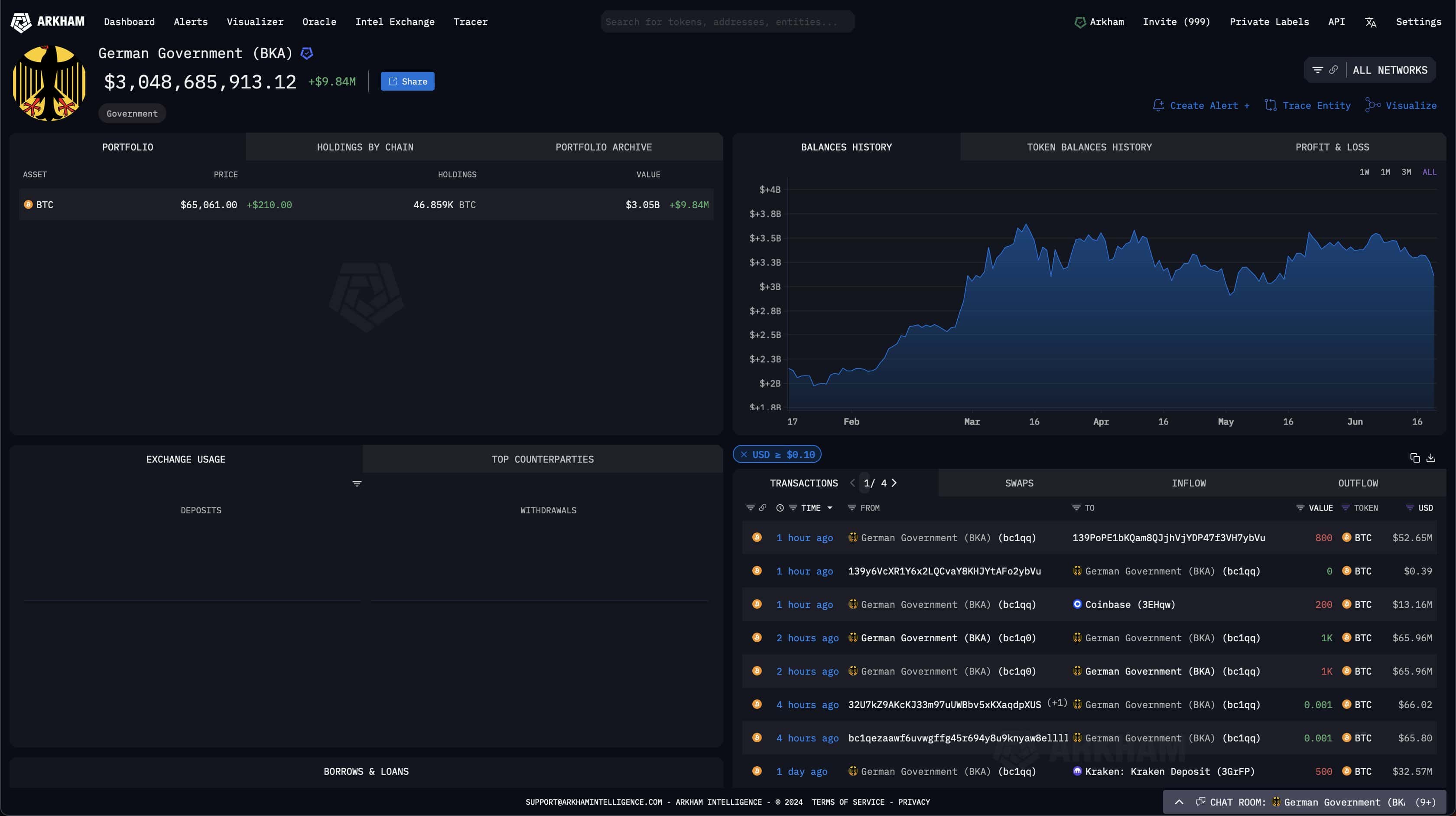Expand the chat room panel with the chevron
The image size is (1456, 816).
[1179, 802]
